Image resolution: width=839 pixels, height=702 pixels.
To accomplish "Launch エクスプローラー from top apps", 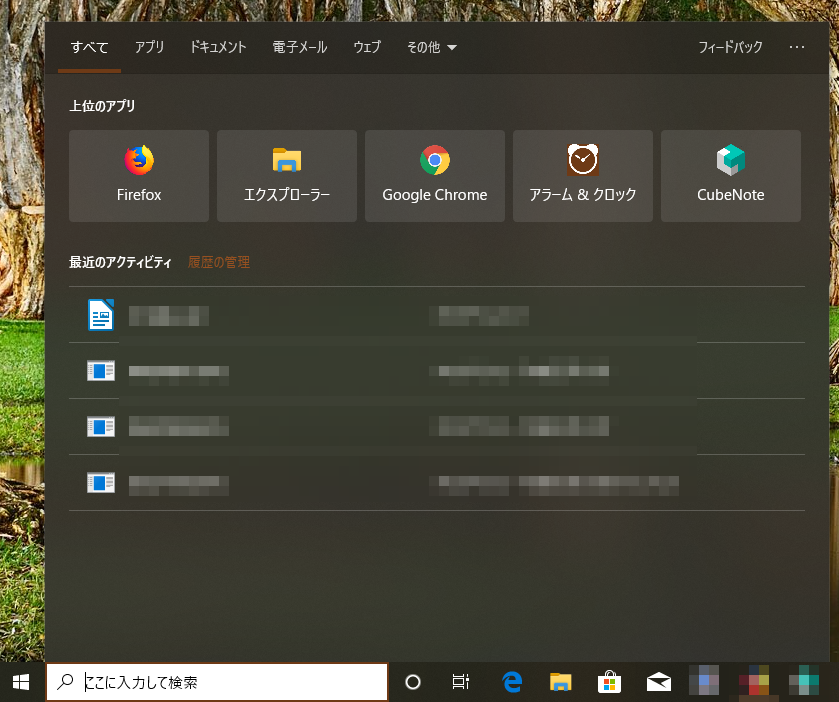I will coord(287,176).
